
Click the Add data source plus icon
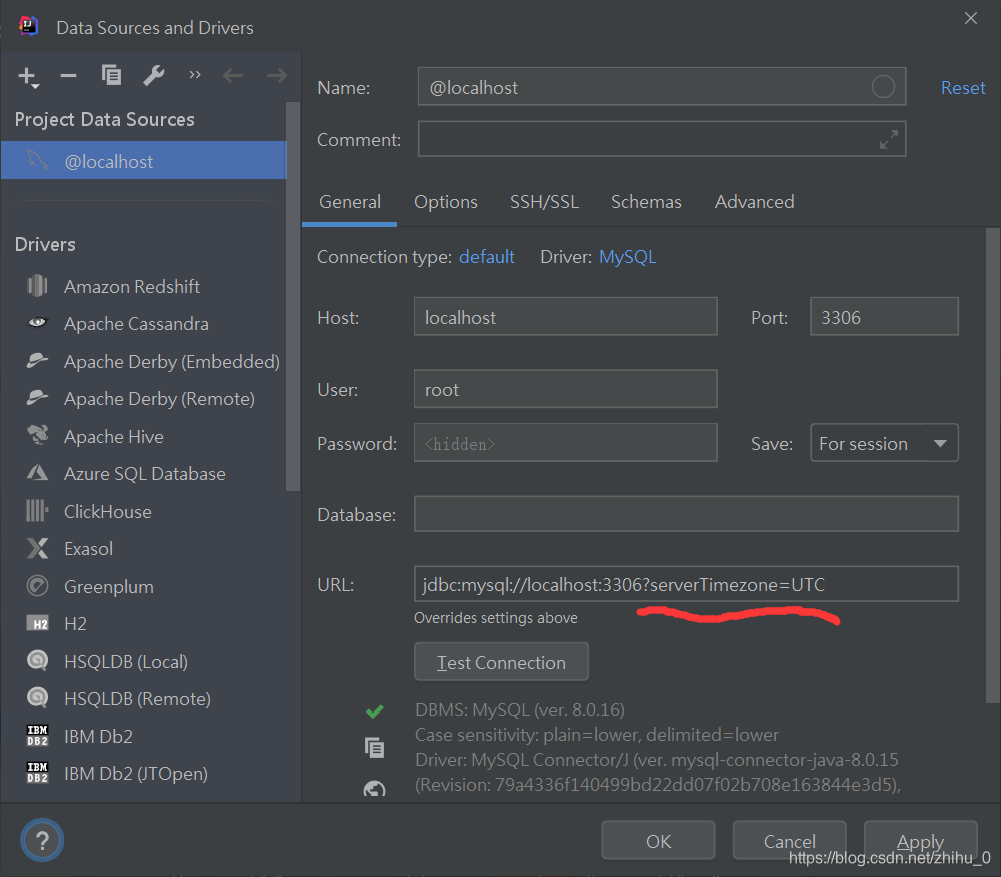pyautogui.click(x=29, y=77)
